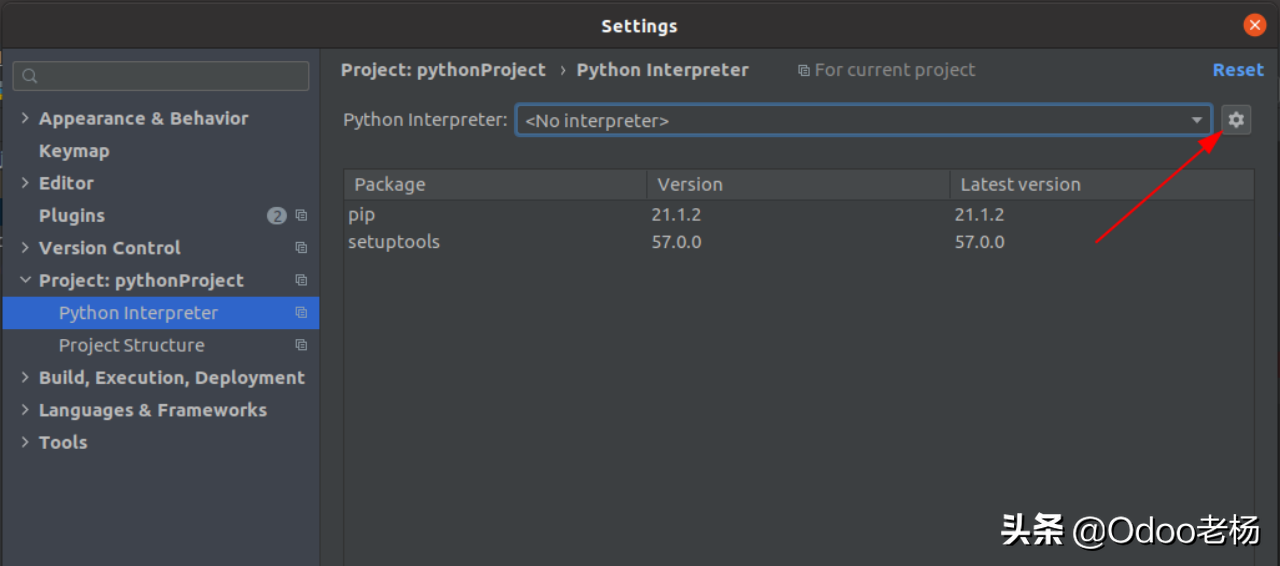
Task: Click pip latest version 21.1.2 cell
Action: click(979, 214)
